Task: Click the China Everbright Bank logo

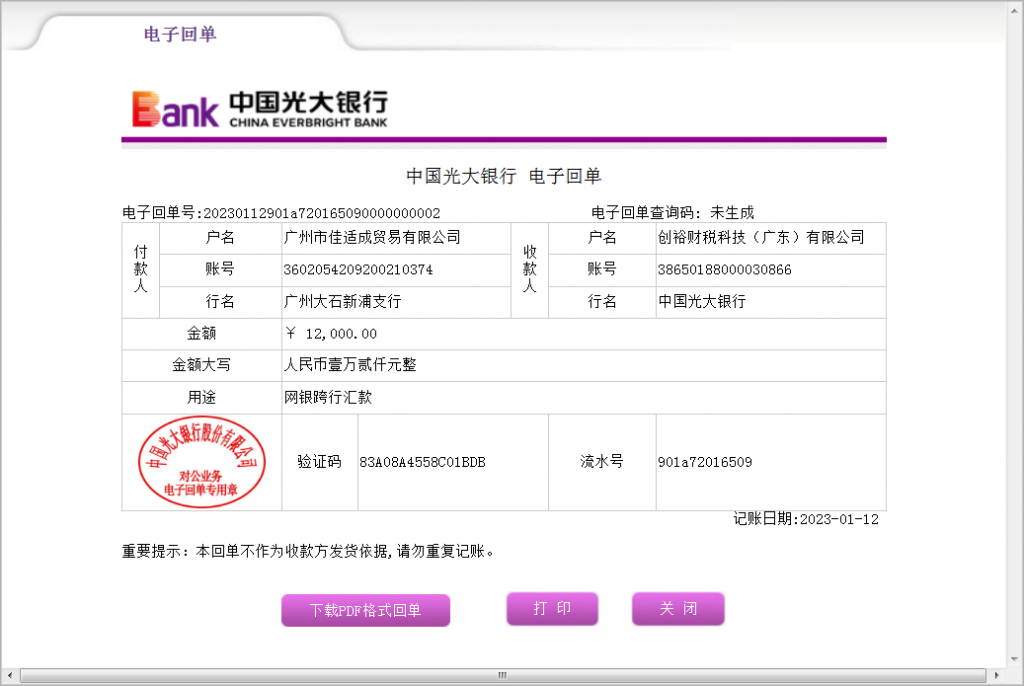Action: tap(260, 108)
